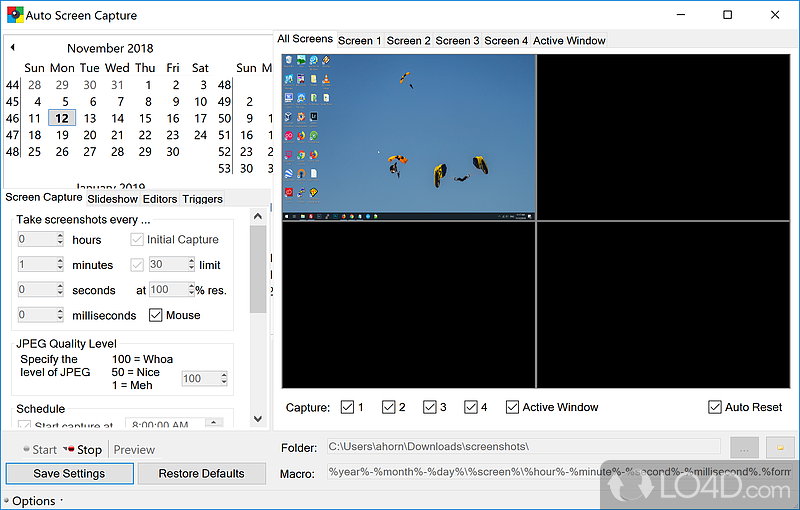Select November 19 in the calendar
800x510 pixels.
tap(62, 135)
